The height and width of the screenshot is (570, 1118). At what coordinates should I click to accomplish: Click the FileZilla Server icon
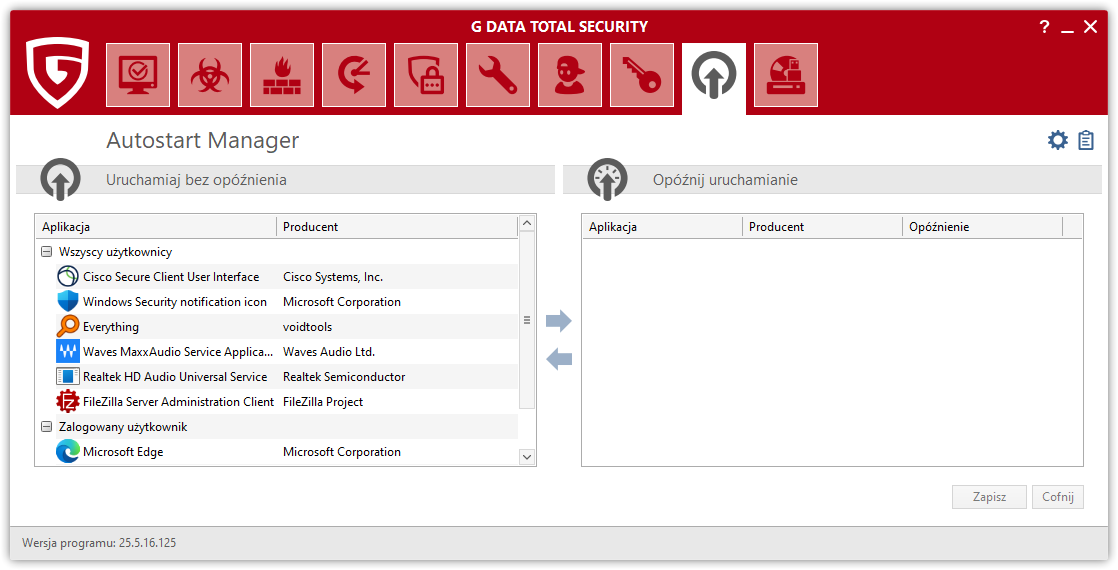click(68, 402)
